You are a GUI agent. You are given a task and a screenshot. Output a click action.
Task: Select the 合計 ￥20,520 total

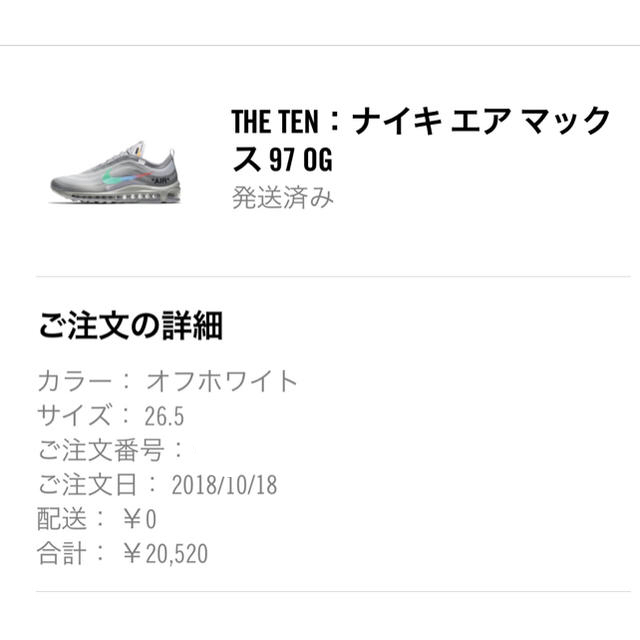[x=122, y=553]
